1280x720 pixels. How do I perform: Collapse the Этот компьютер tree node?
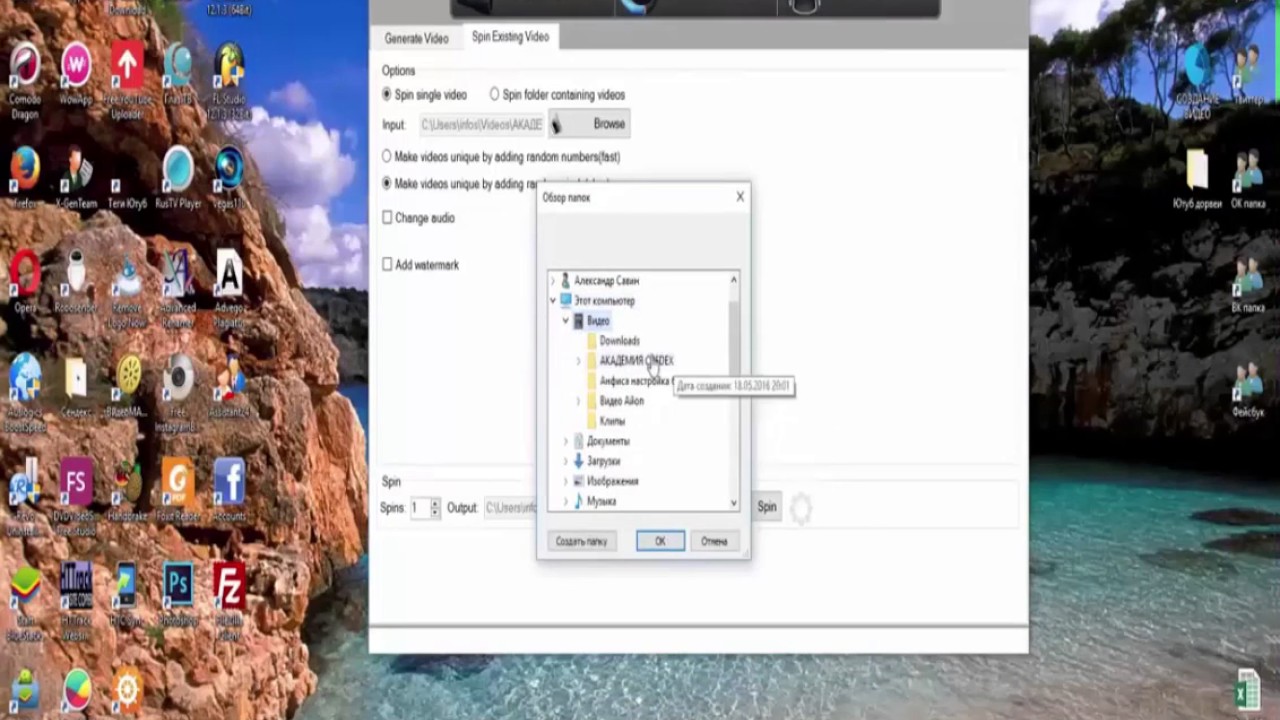(x=553, y=301)
